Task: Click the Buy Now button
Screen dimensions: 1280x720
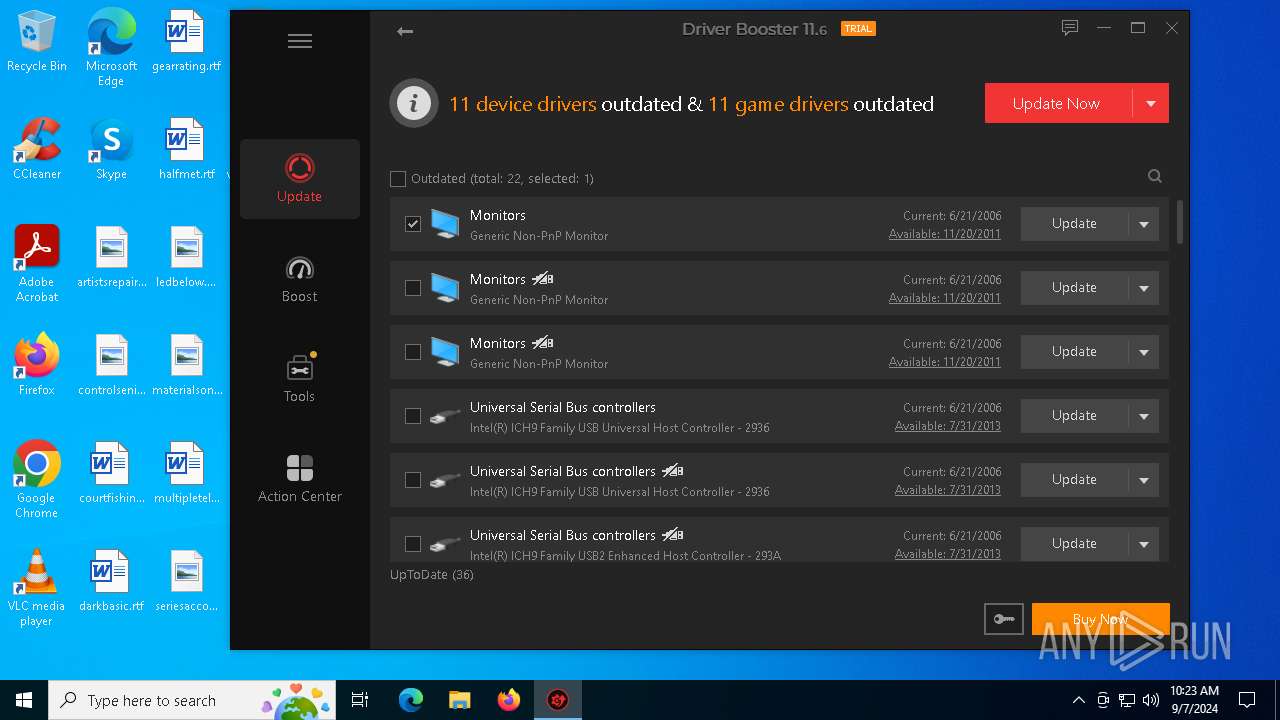Action: [x=1101, y=619]
